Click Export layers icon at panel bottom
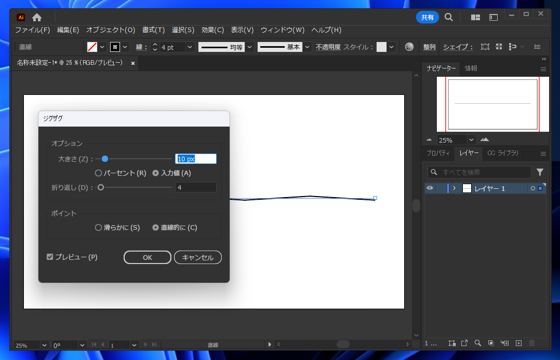Screen dimensions: 560x360 [464, 343]
